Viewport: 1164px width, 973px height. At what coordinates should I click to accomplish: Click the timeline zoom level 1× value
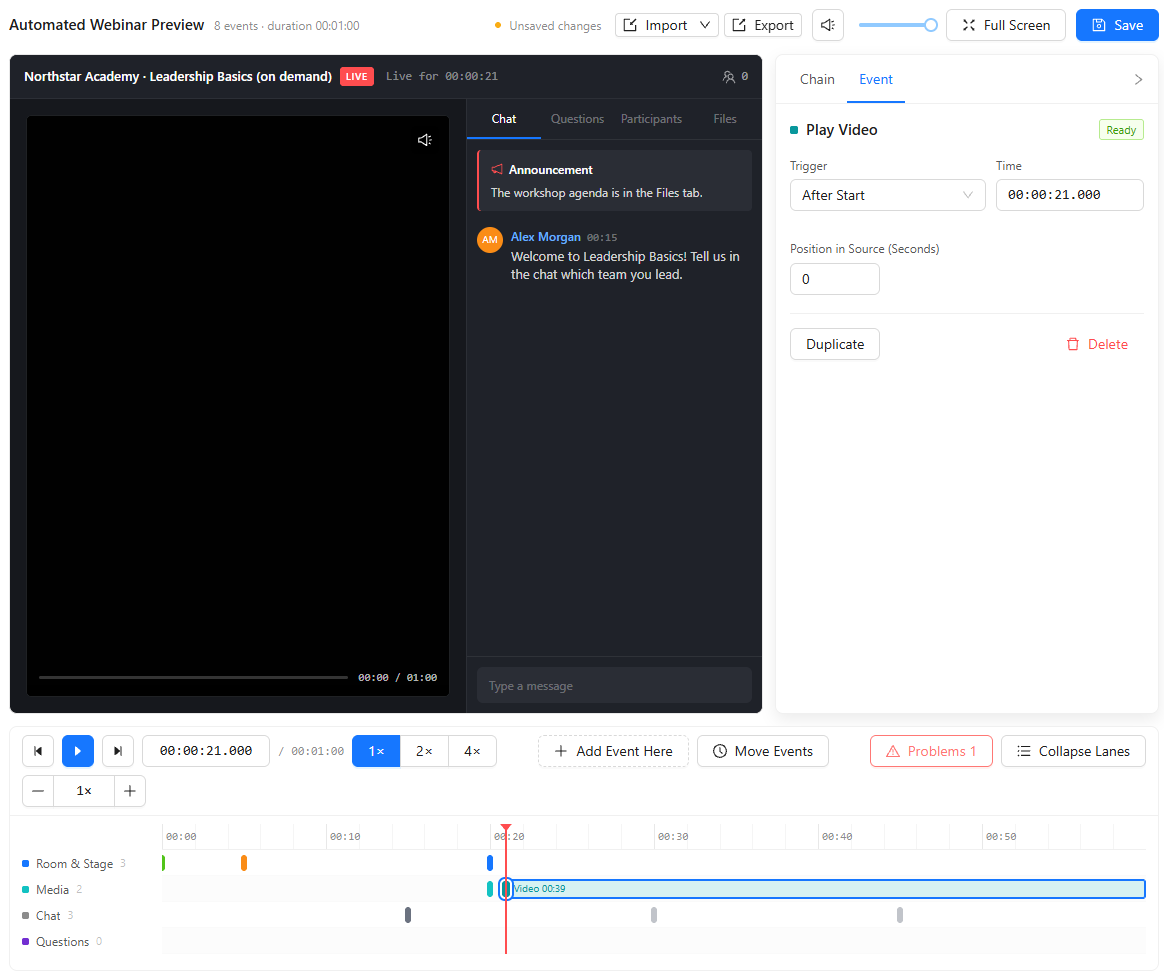(x=84, y=791)
